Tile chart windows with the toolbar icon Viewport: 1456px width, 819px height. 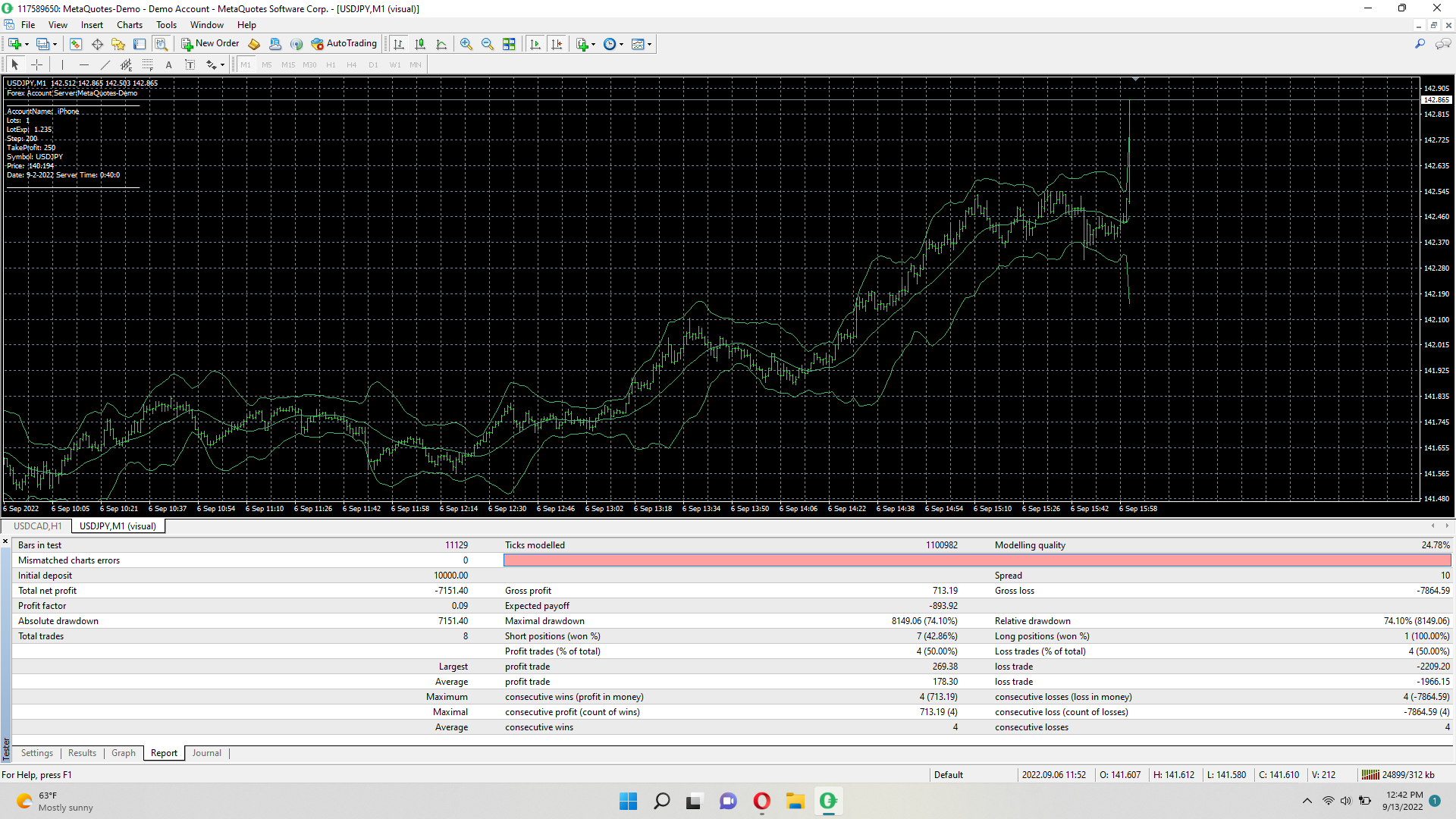pos(509,44)
